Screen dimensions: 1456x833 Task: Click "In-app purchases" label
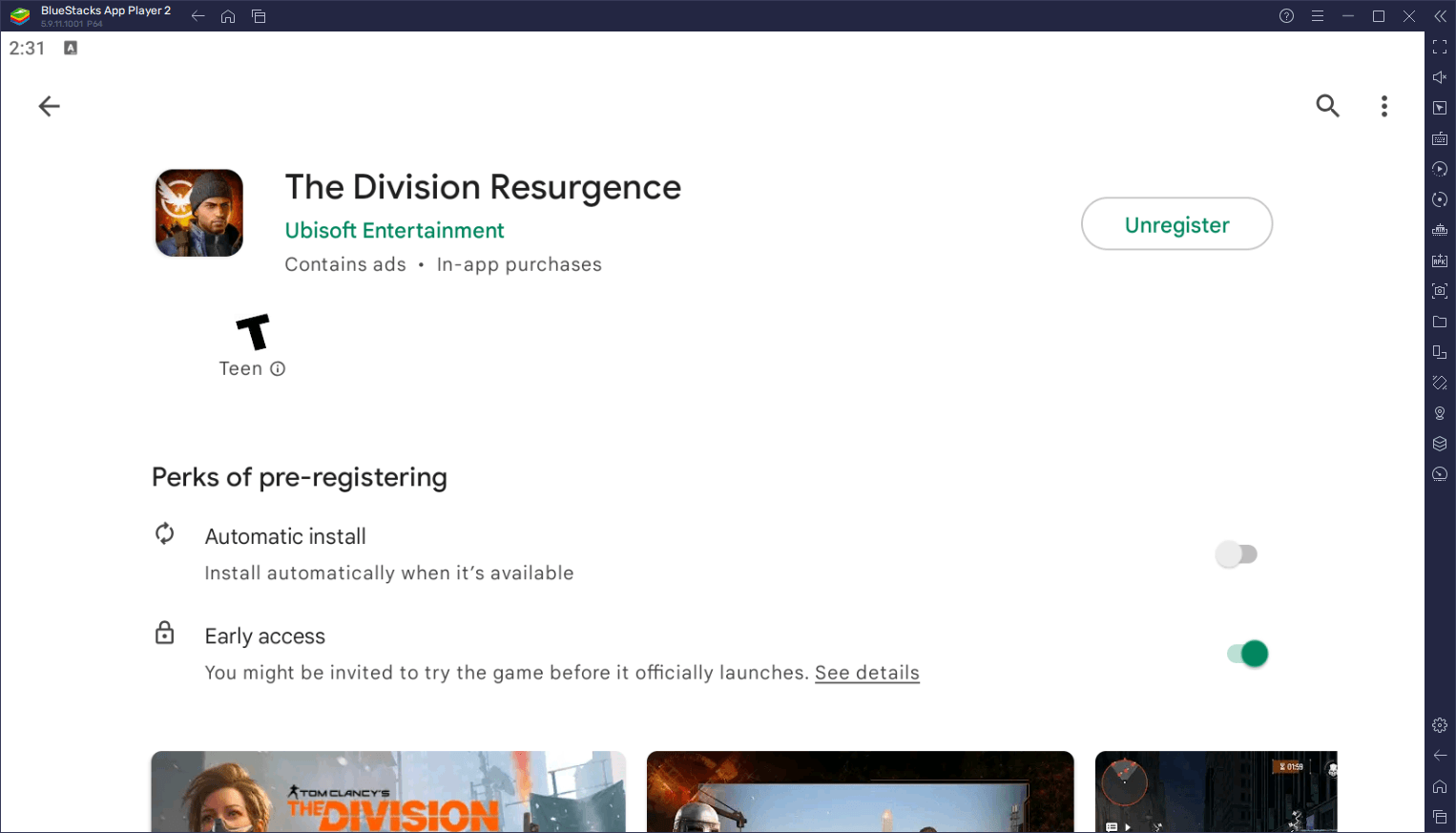pyautogui.click(x=519, y=264)
